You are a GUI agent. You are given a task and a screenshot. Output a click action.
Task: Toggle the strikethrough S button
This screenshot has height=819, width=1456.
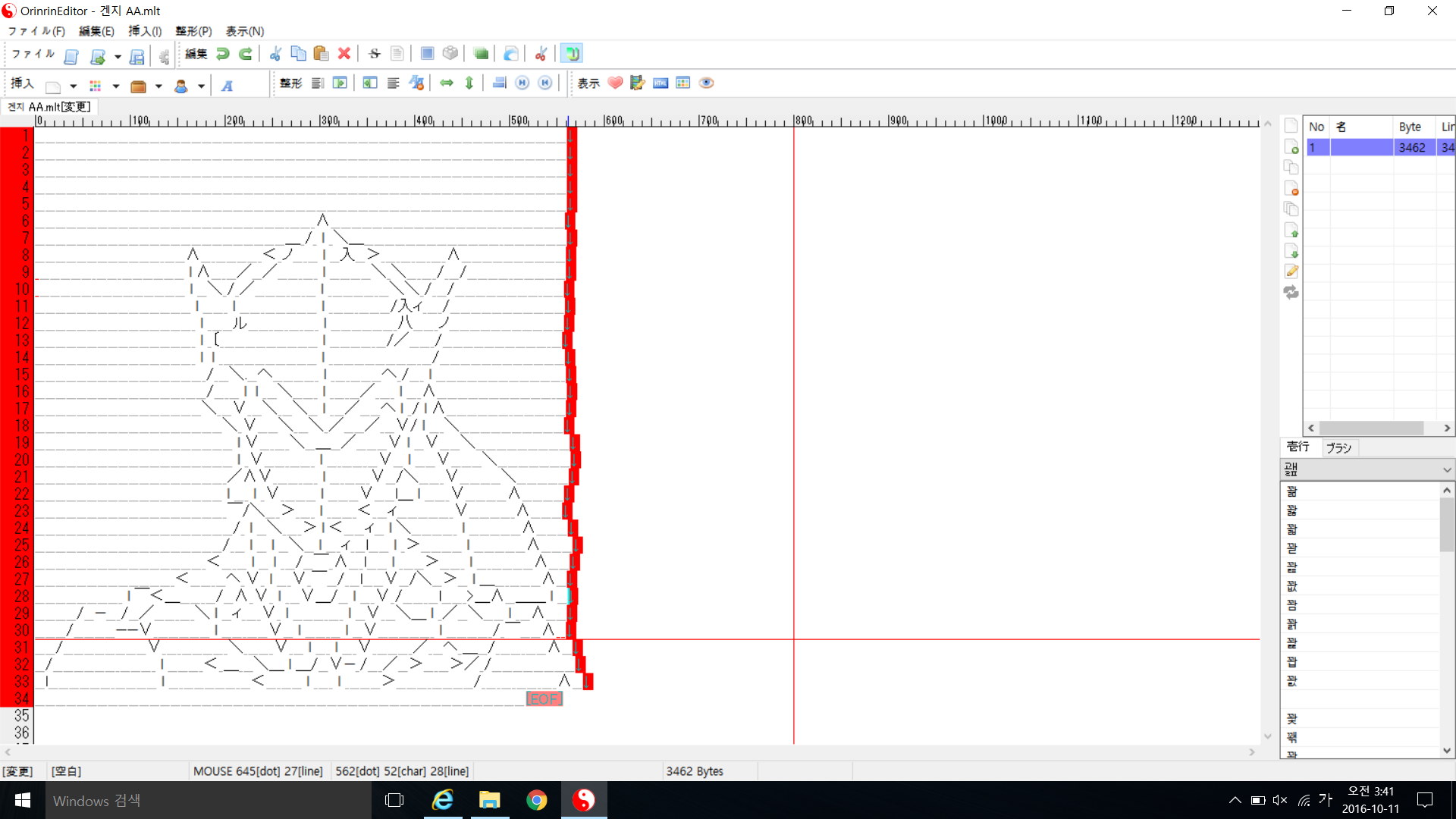(x=374, y=54)
